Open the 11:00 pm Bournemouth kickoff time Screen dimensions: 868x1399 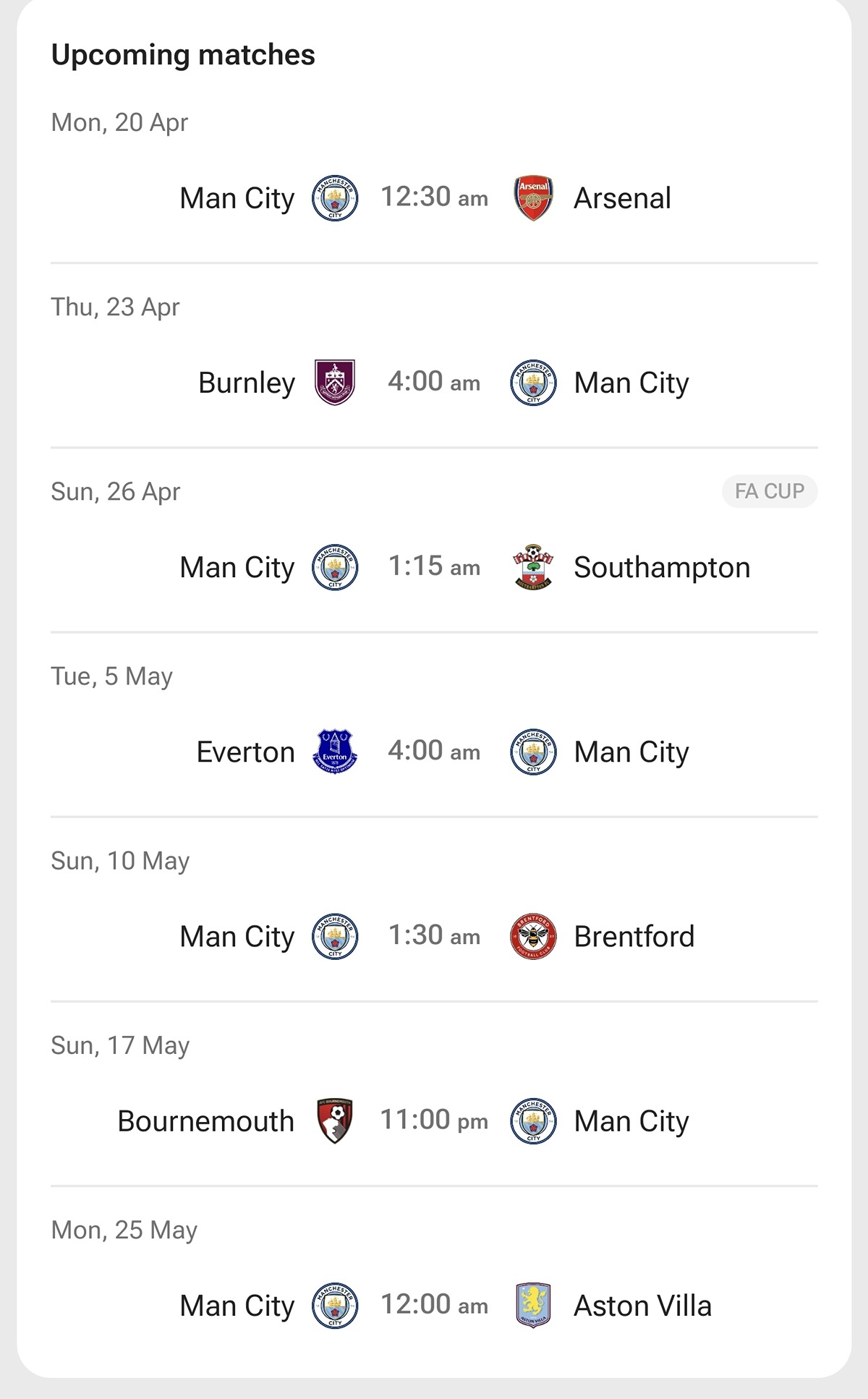point(434,1121)
